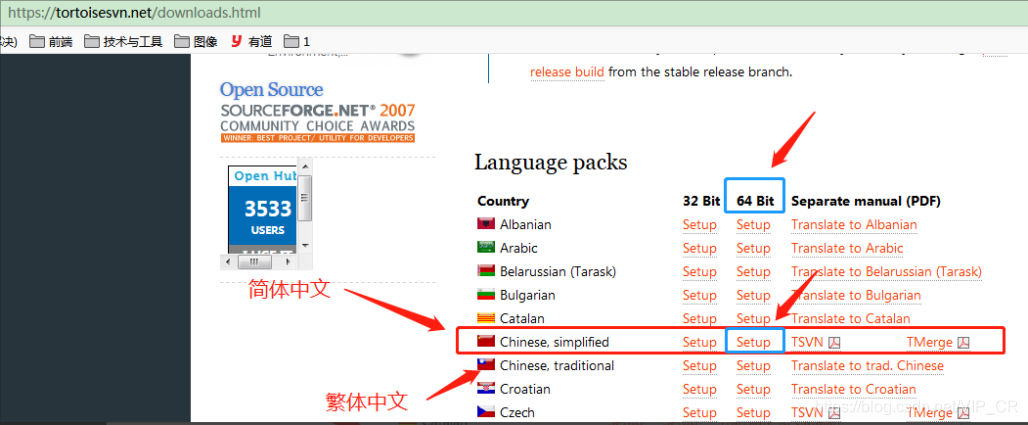Download Chinese simplified 64 Bit Setup
This screenshot has height=425, width=1028.
pyautogui.click(x=753, y=342)
